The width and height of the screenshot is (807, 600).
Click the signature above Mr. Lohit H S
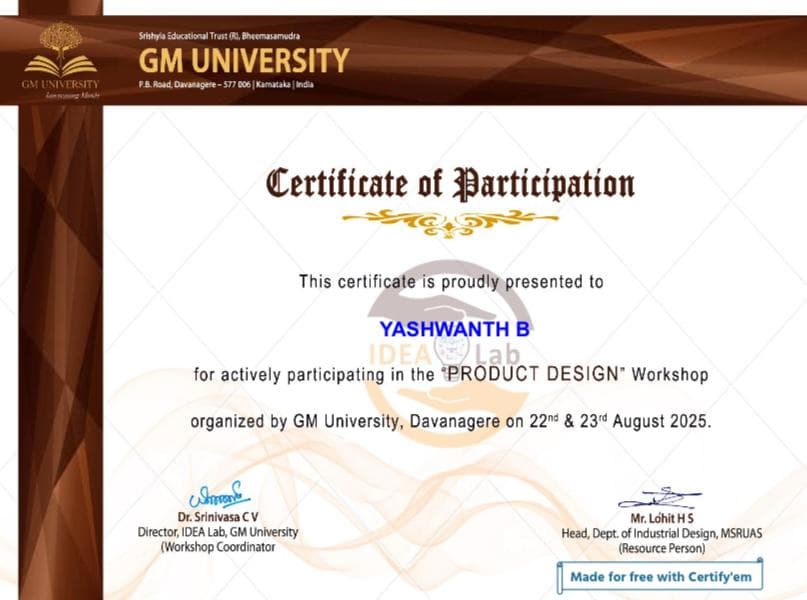[660, 498]
